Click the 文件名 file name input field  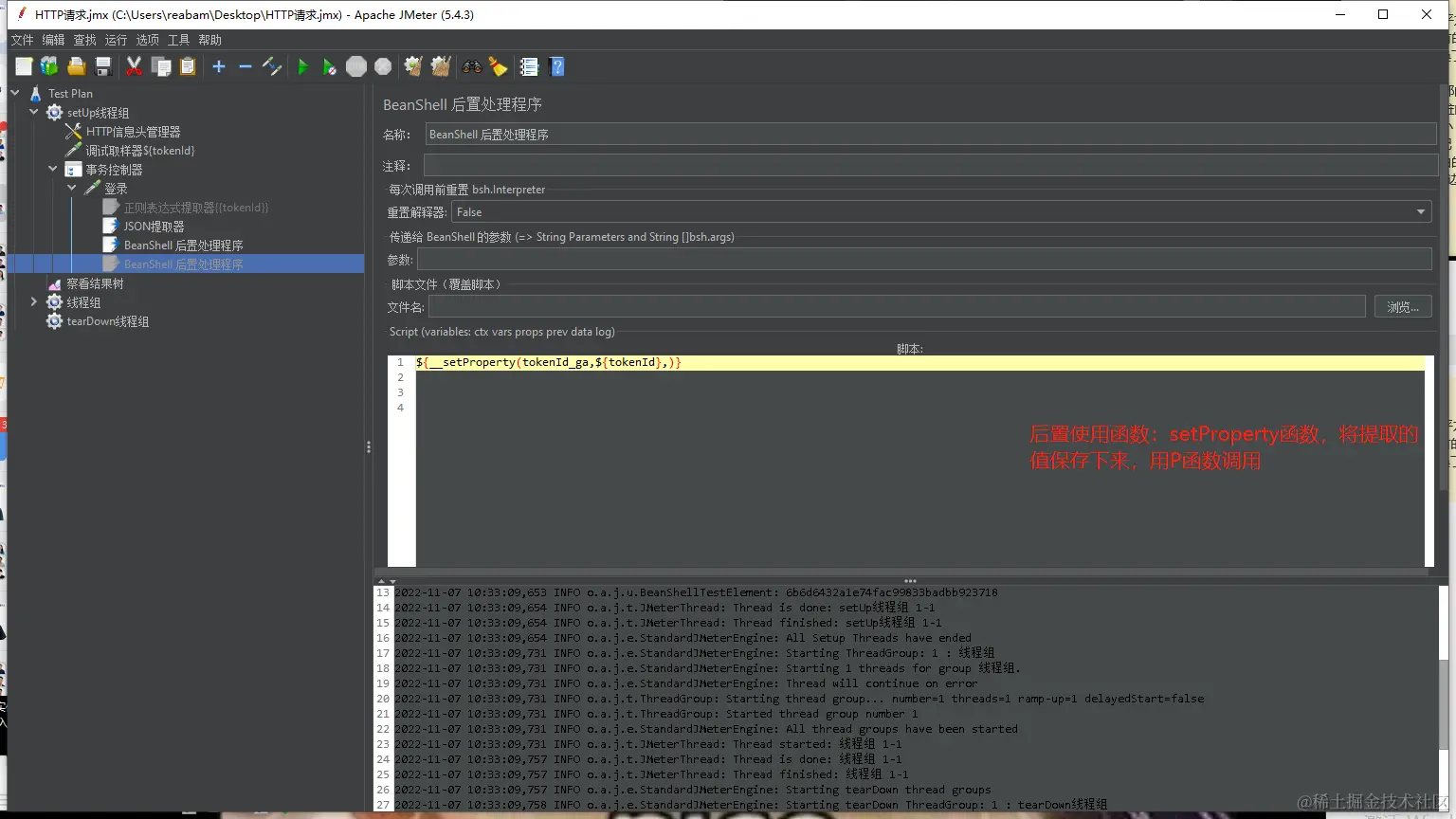click(x=897, y=307)
